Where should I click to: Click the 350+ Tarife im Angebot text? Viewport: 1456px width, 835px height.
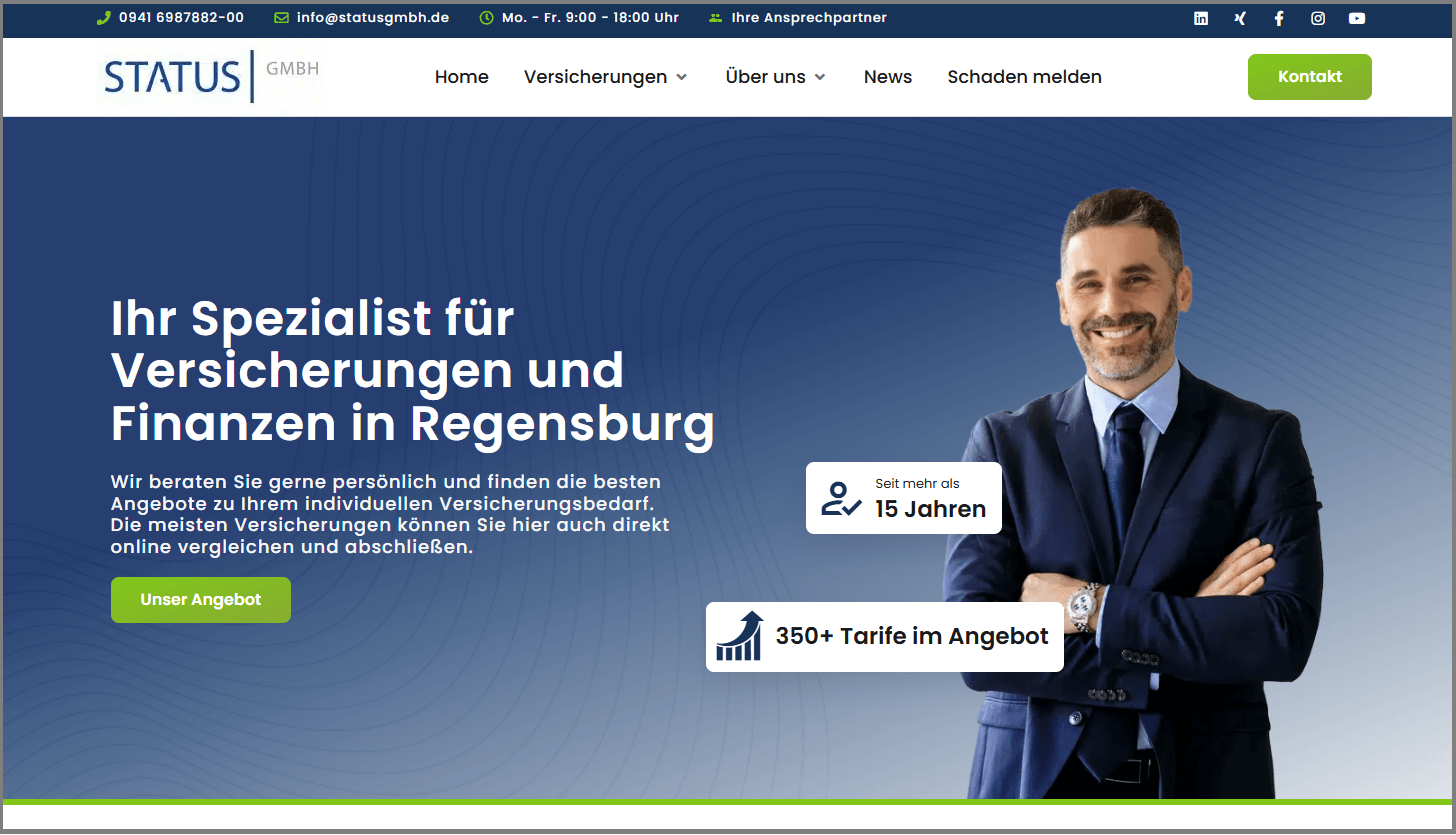(x=912, y=636)
